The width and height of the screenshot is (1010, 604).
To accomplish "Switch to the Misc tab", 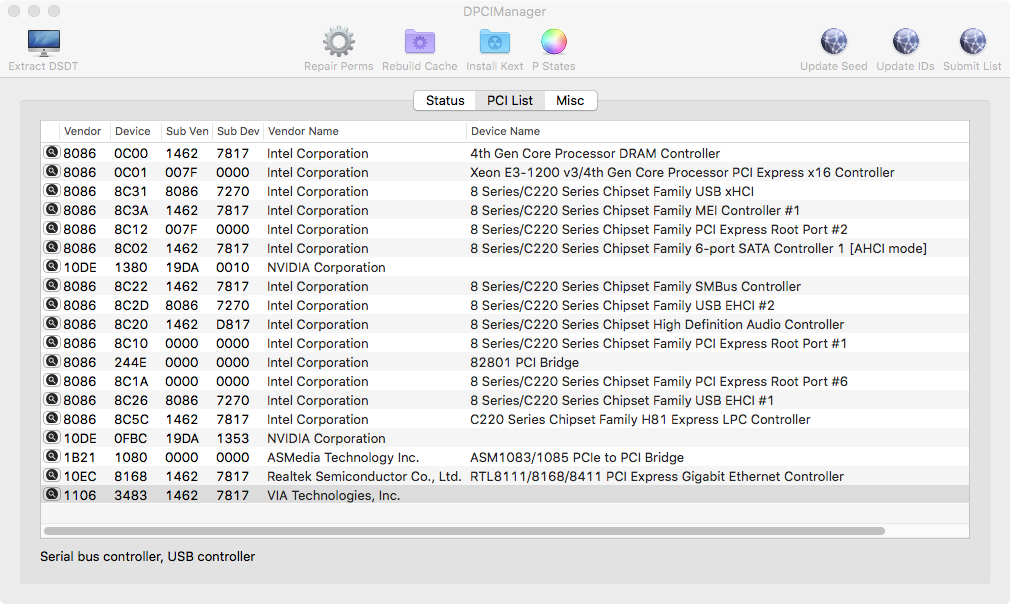I will (x=570, y=100).
